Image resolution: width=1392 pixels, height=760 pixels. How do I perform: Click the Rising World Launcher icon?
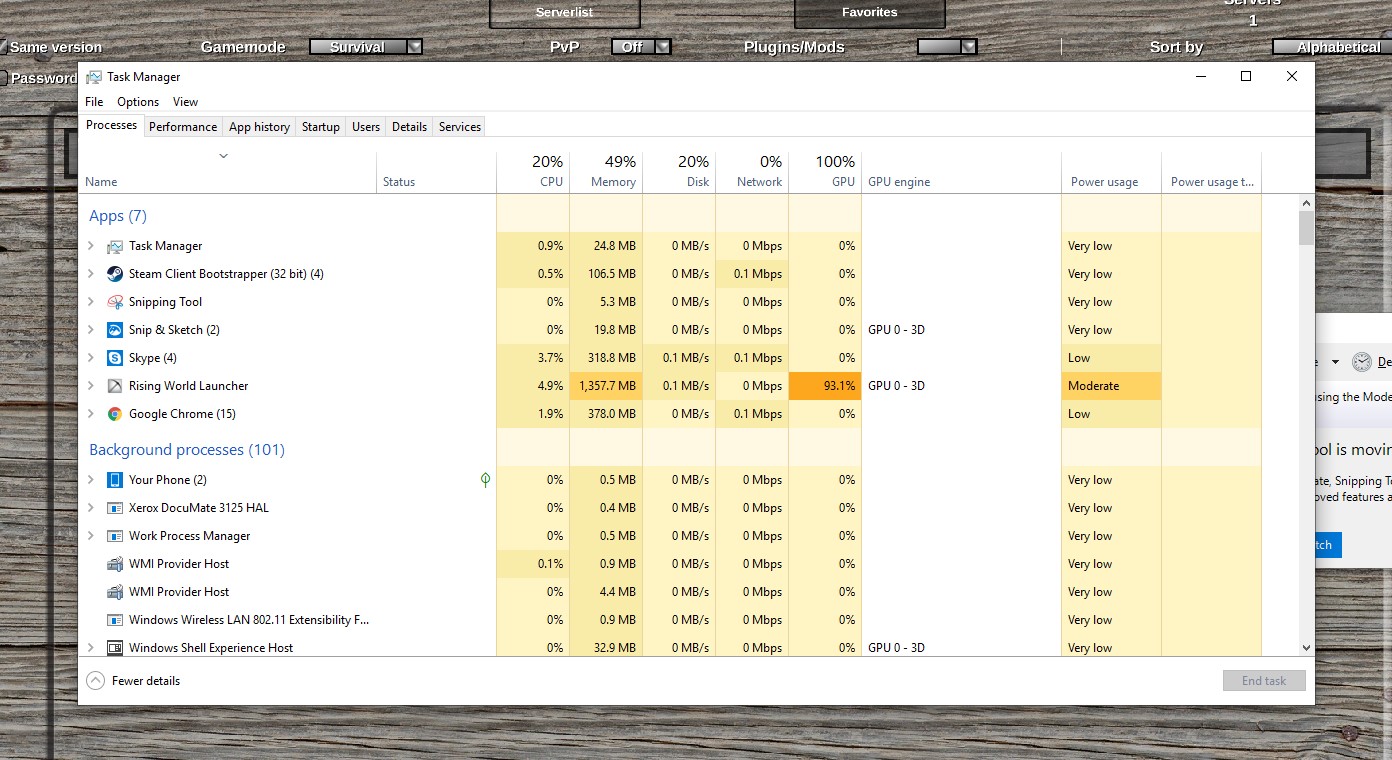(x=114, y=386)
